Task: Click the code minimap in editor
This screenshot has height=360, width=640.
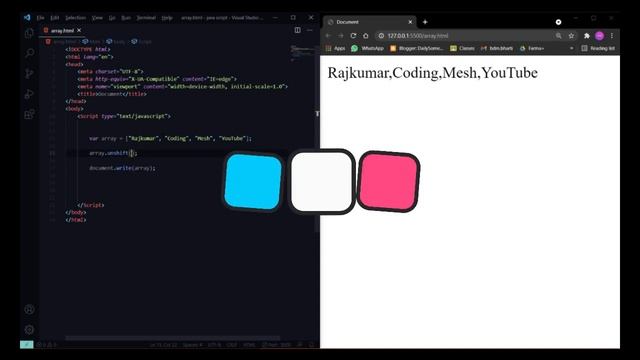Action: (x=302, y=53)
